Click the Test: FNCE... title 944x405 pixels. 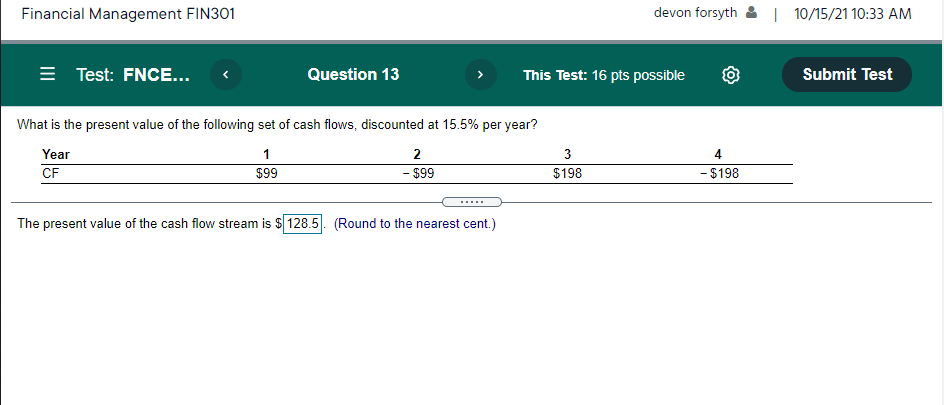132,75
